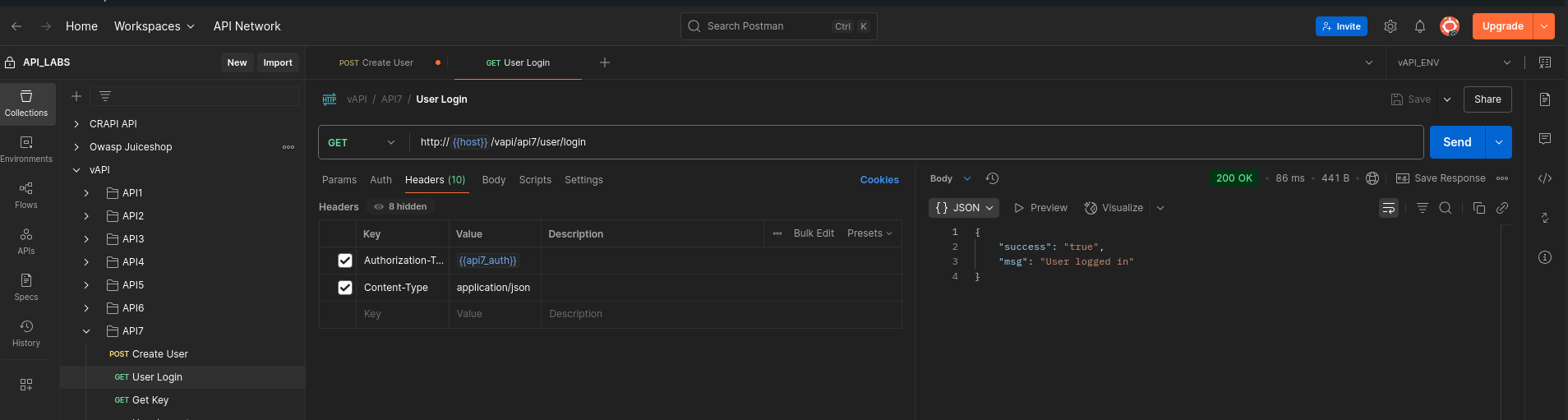Open the GET method dropdown
Viewport: 1568px width, 420px height.
click(x=362, y=142)
